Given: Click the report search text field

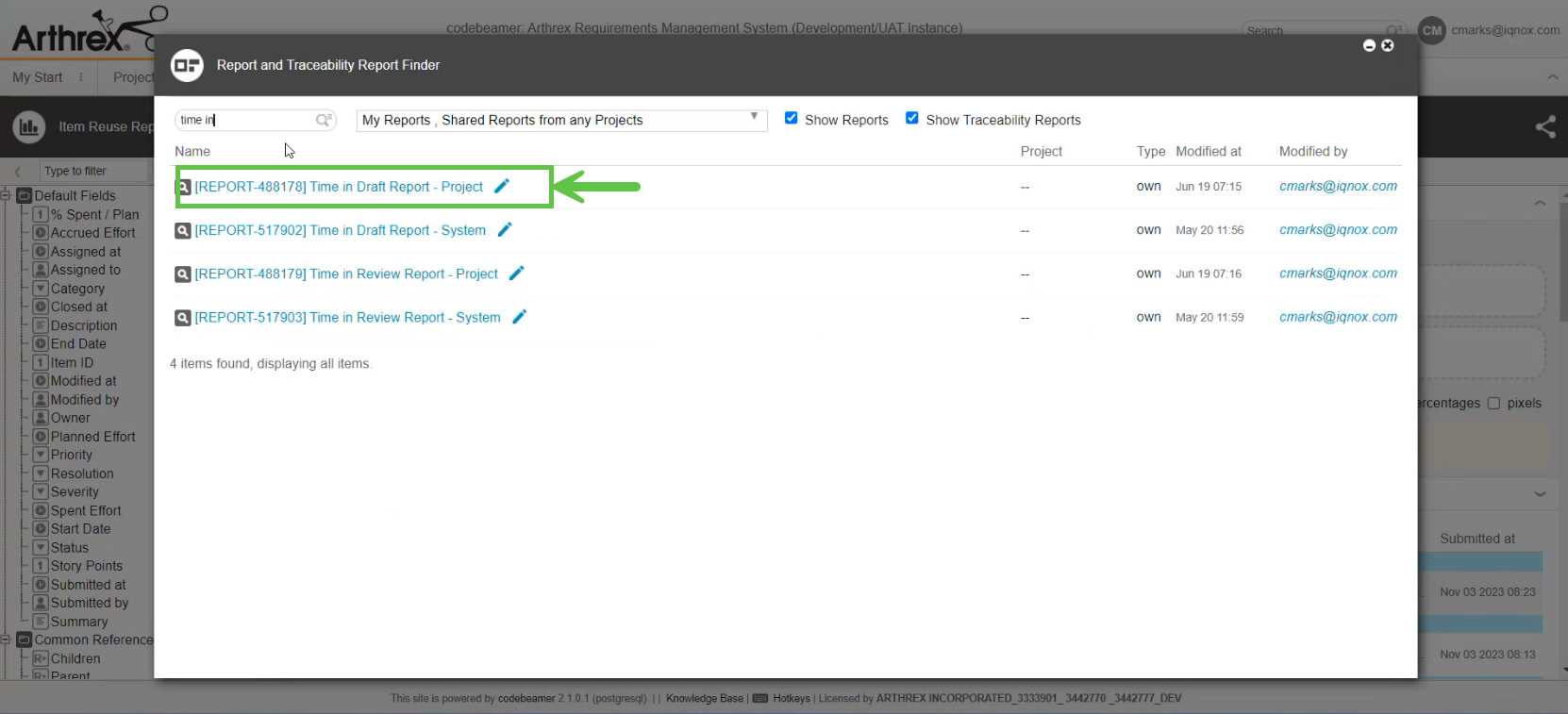Looking at the screenshot, I should [245, 120].
